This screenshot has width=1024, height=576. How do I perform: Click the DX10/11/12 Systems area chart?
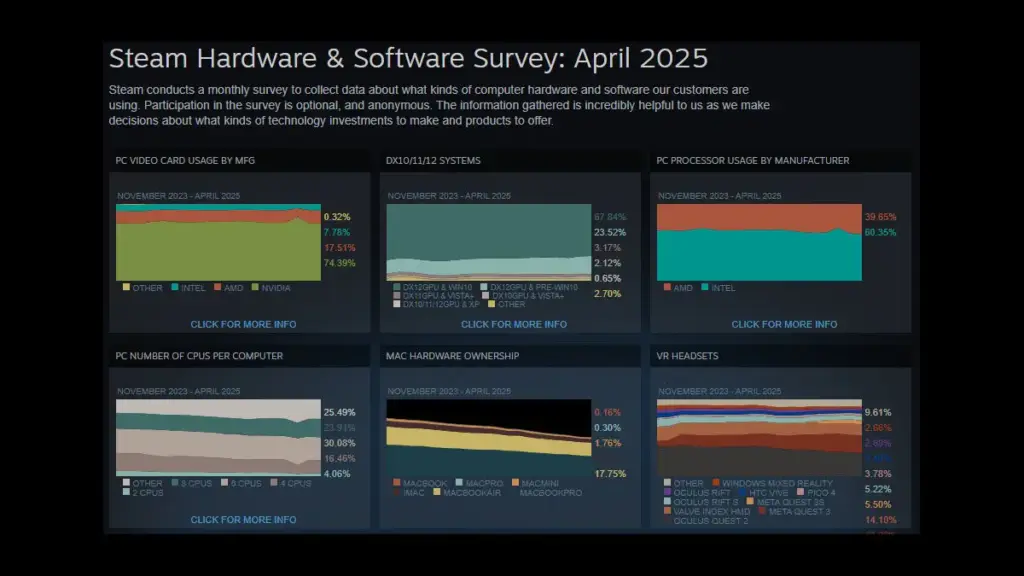488,242
